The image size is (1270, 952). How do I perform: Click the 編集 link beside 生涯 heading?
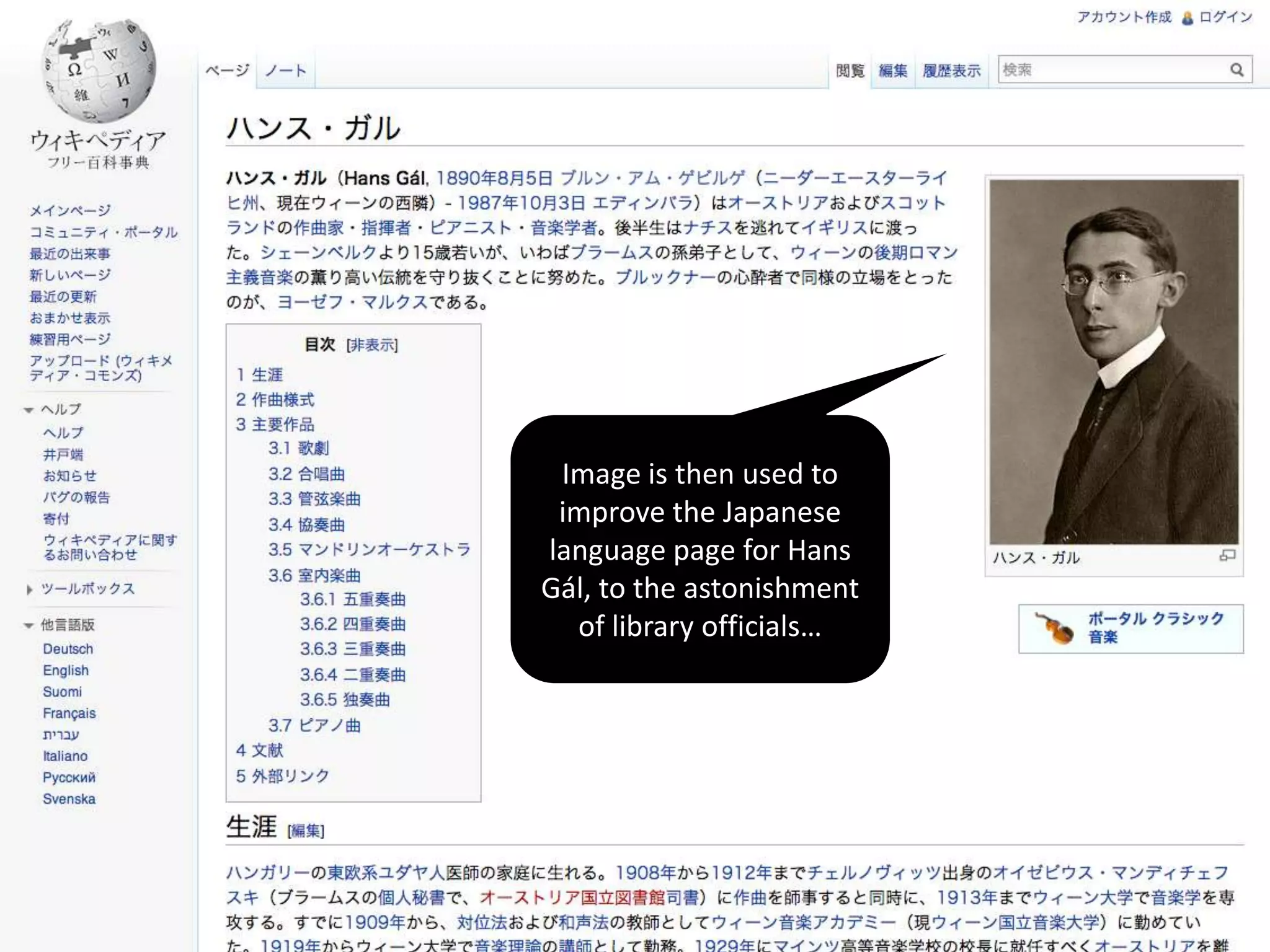(306, 831)
